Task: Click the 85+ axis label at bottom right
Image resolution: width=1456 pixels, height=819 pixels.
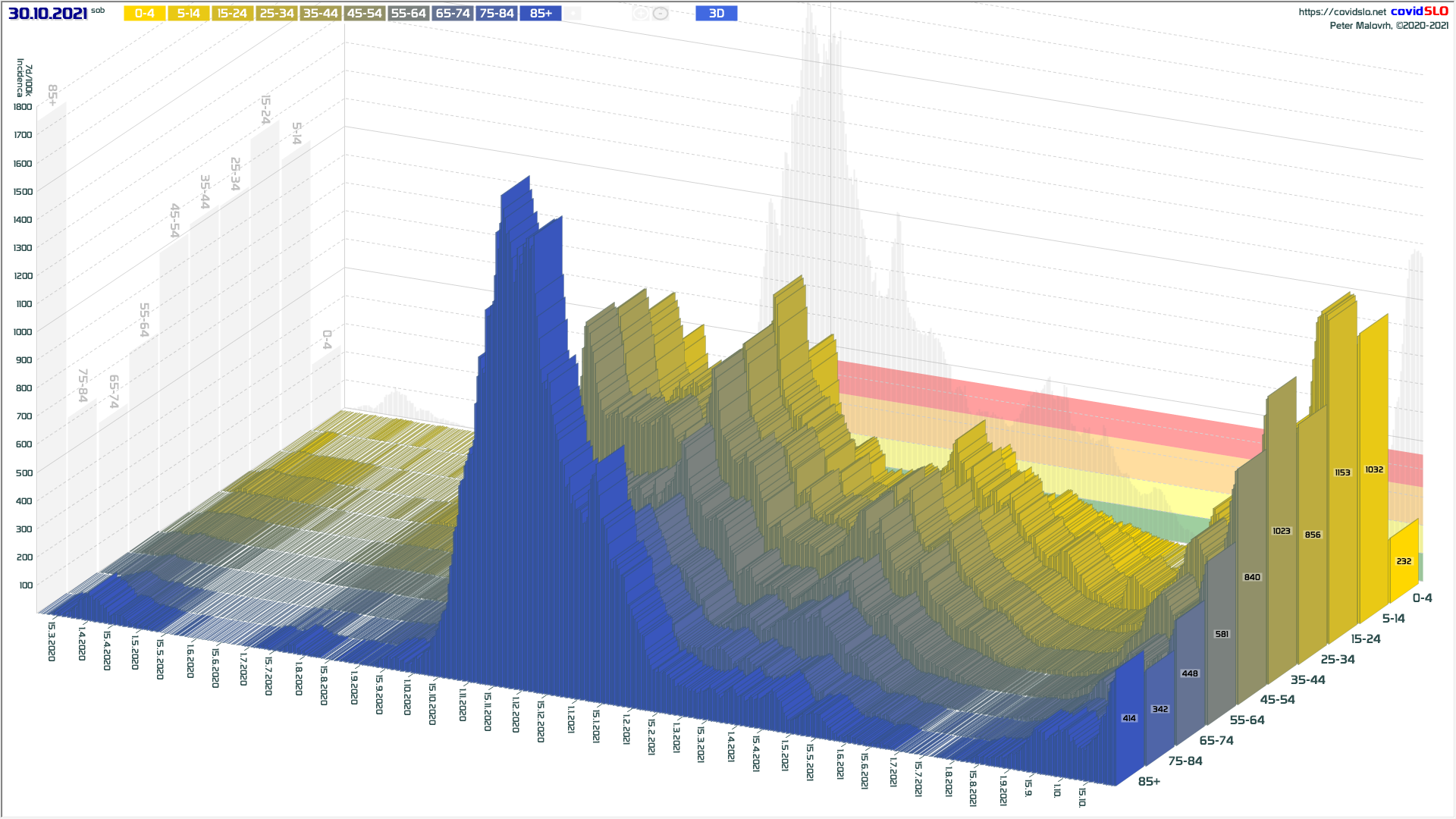Action: [1149, 781]
